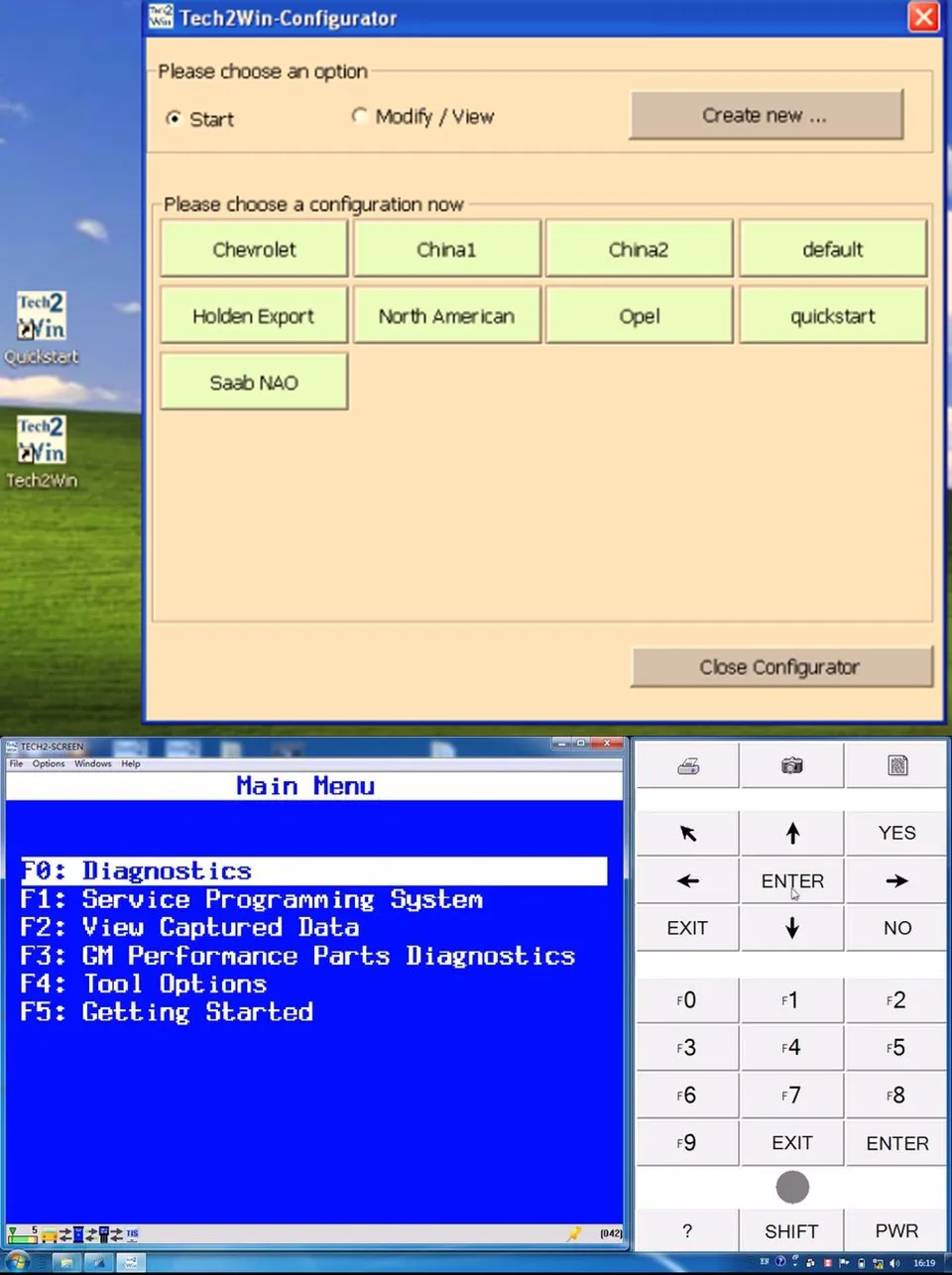Click the printer icon on keypad
The height and width of the screenshot is (1275, 952).
[687, 765]
